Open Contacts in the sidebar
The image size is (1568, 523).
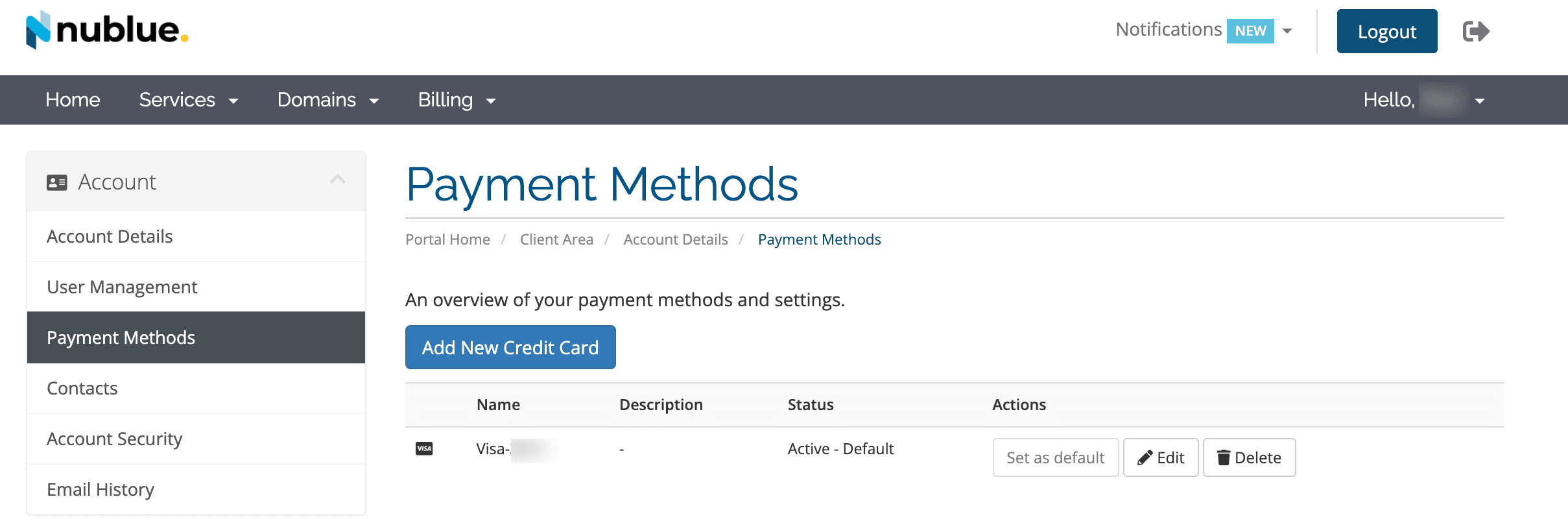coord(196,388)
